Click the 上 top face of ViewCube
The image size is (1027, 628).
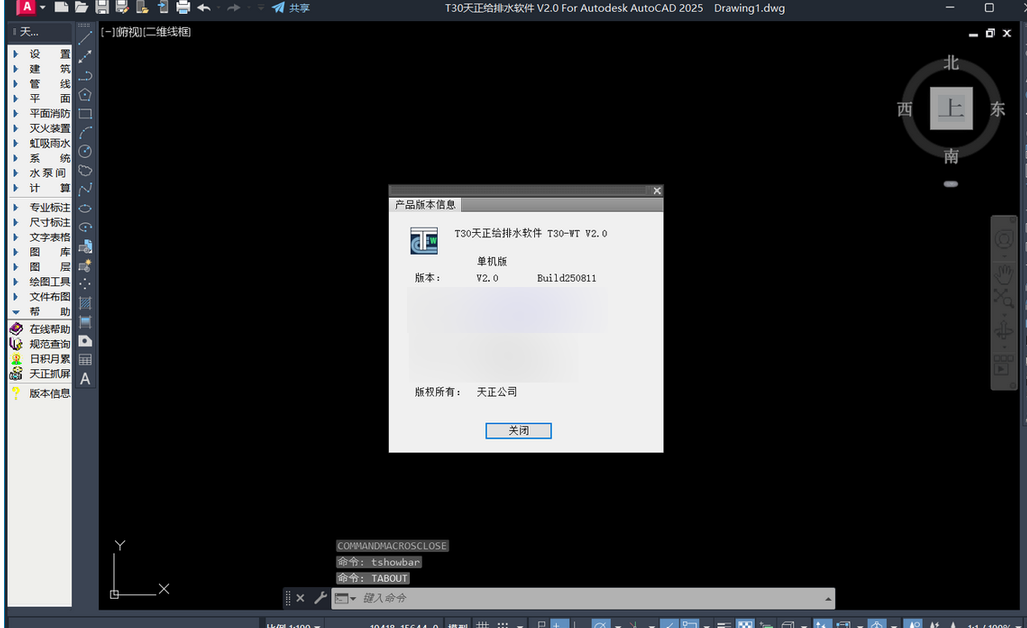click(x=951, y=108)
